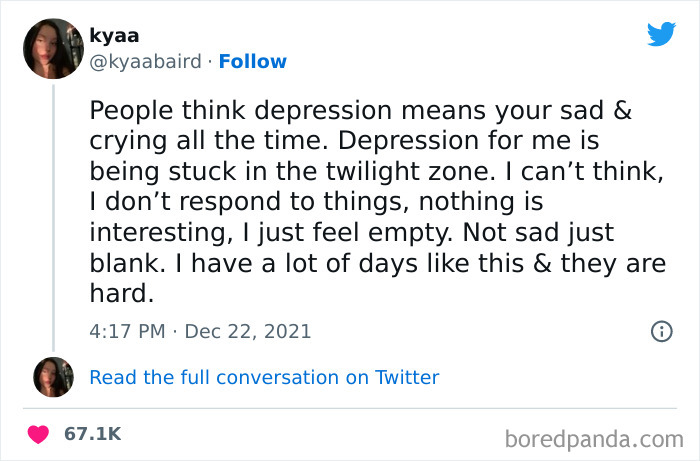Click the "4:17 PM" time stamp
This screenshot has width=700, height=461.
(125, 331)
